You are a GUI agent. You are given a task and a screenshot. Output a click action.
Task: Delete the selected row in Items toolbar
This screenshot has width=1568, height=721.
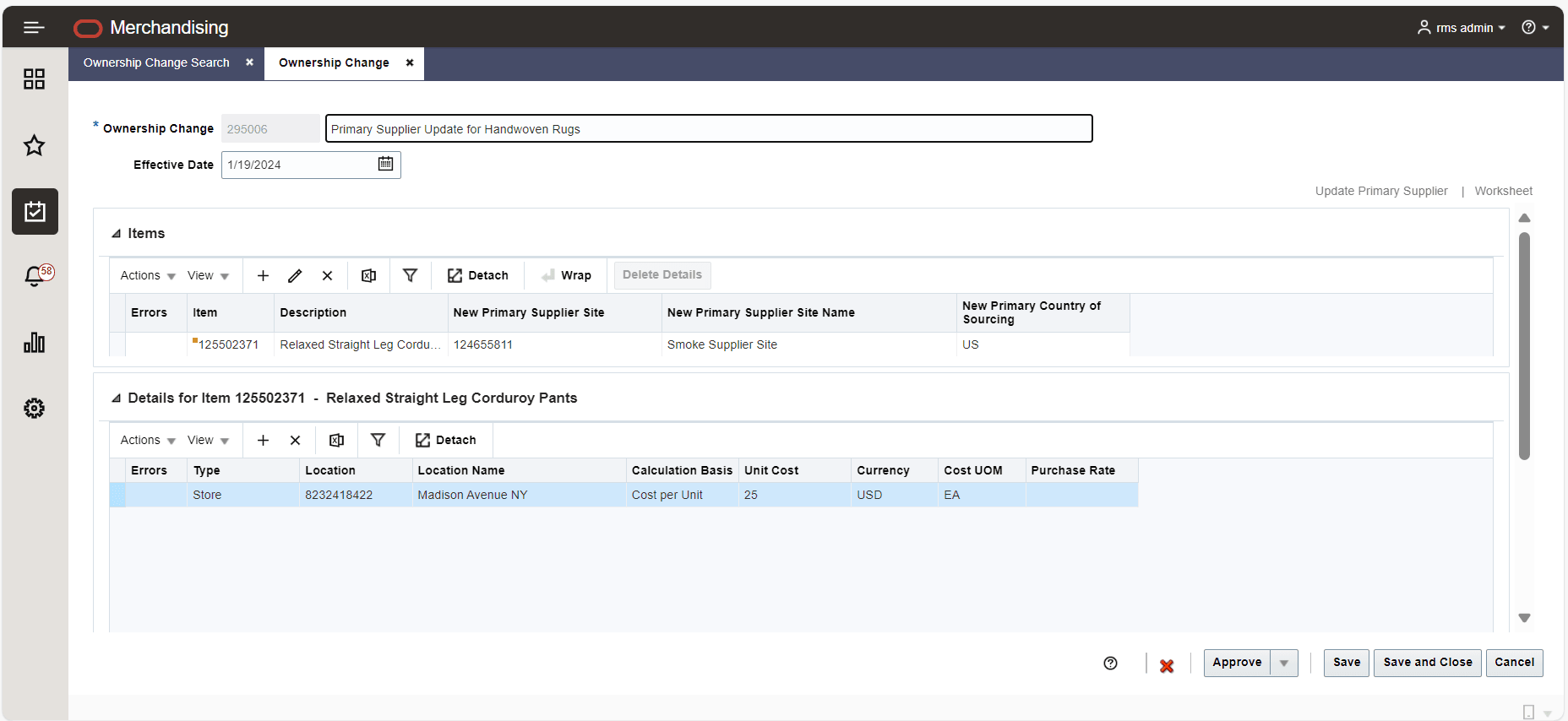pos(328,276)
